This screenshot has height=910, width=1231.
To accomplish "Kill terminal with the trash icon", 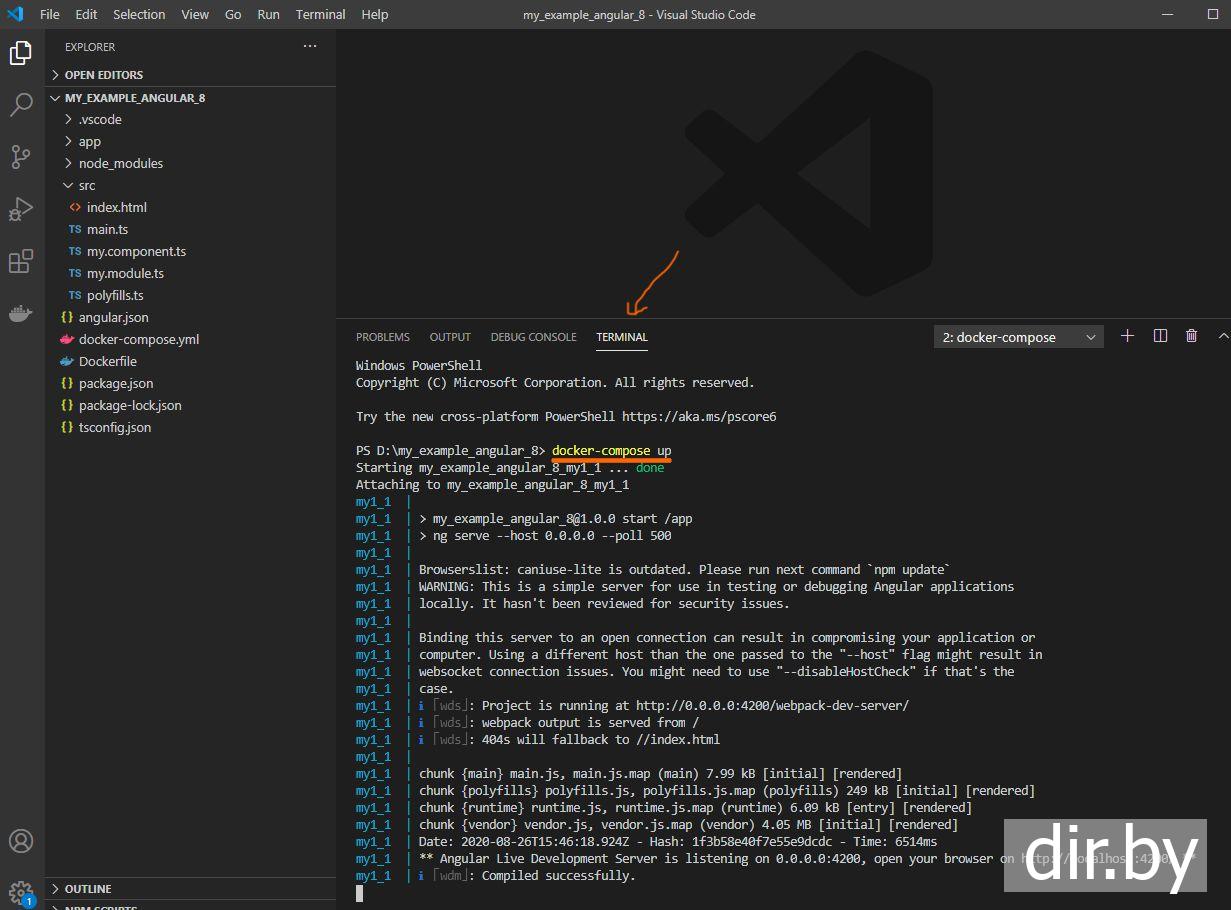I will click(x=1191, y=336).
